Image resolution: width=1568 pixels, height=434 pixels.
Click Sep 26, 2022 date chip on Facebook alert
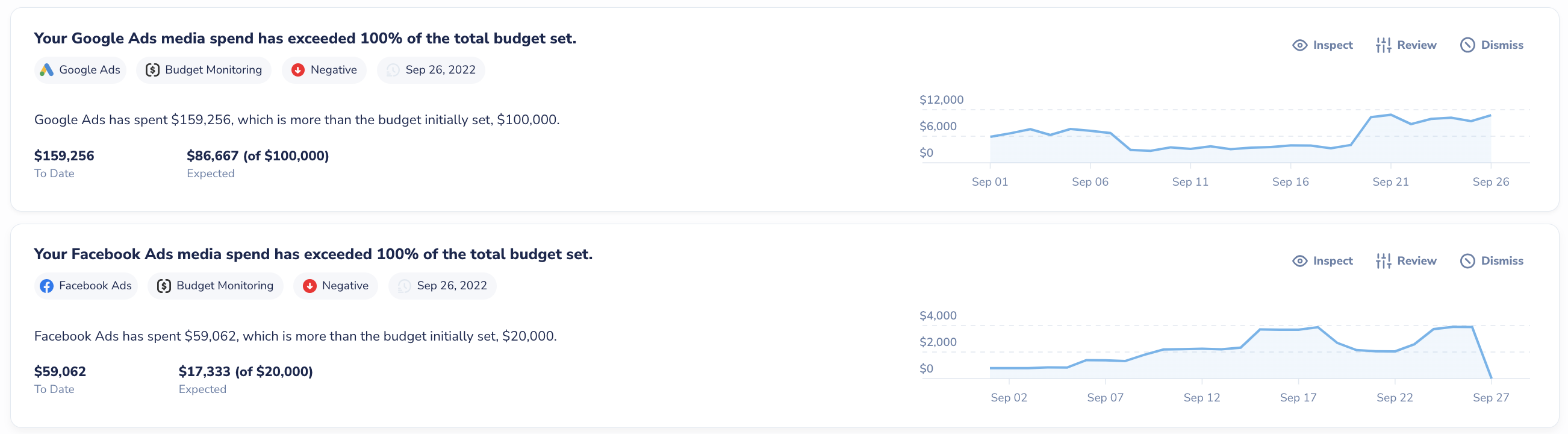442,286
